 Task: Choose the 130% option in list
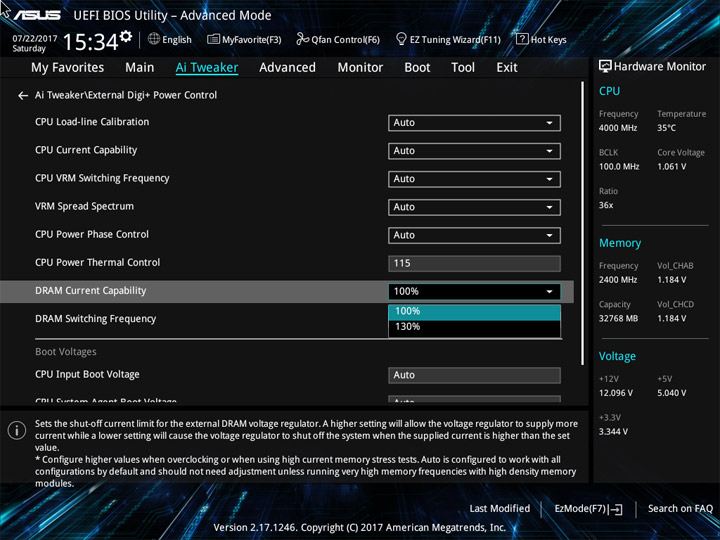474,327
